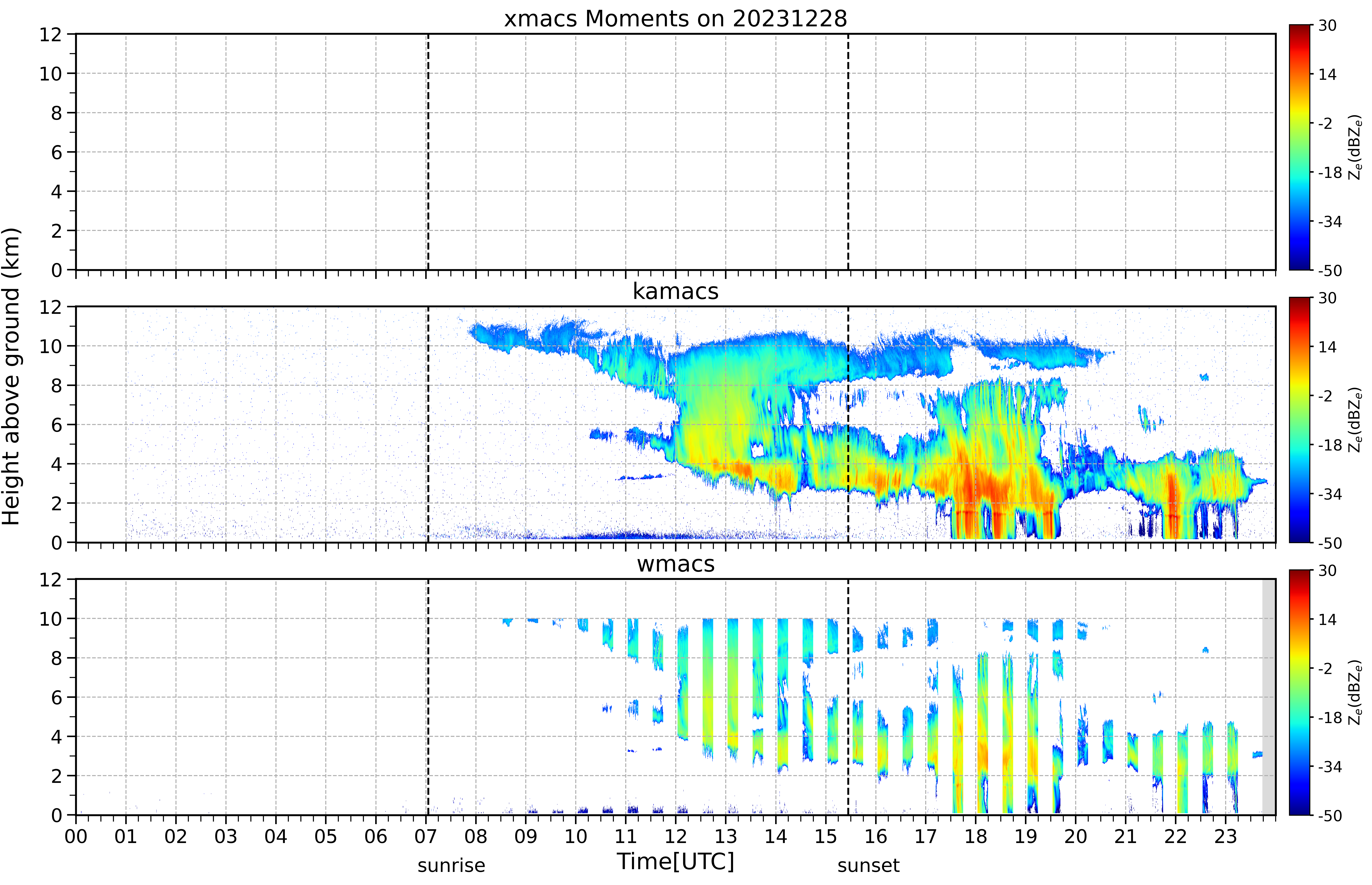Click the '30' label on the xmacs colorbar
The width and height of the screenshot is (1372, 885).
tap(1327, 25)
